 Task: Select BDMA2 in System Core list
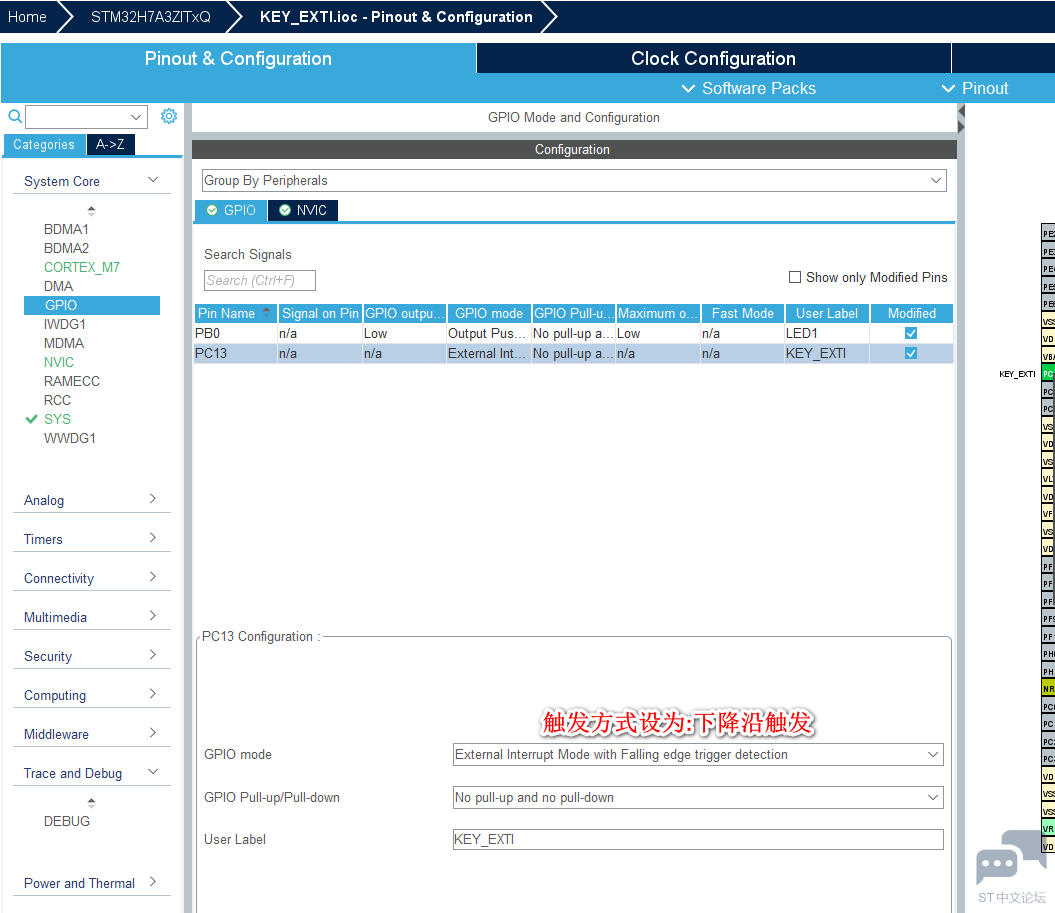point(67,248)
